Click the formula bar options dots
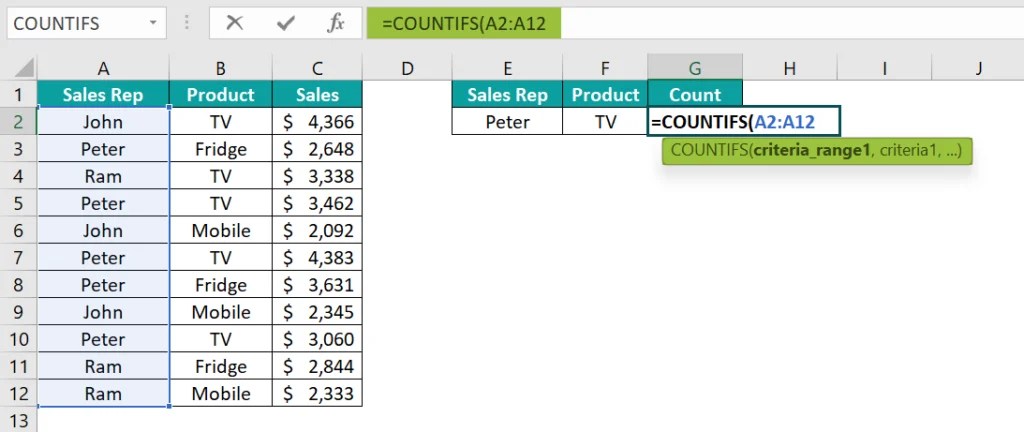The image size is (1024, 432). (188, 23)
